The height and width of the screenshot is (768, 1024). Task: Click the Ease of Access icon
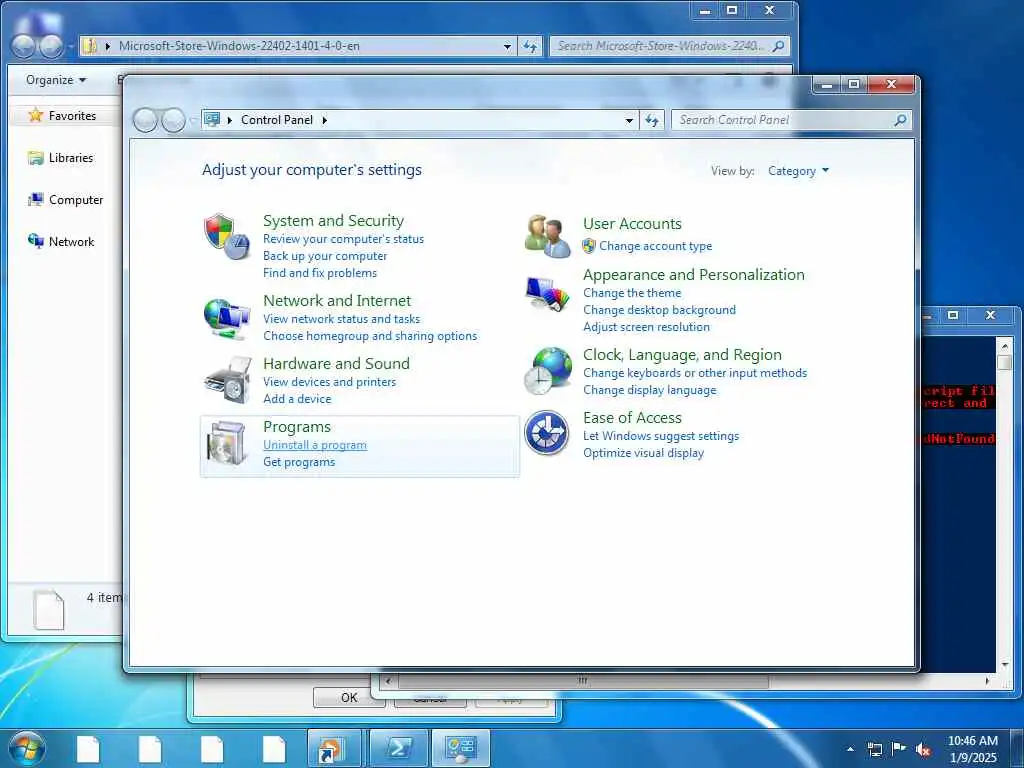click(547, 432)
